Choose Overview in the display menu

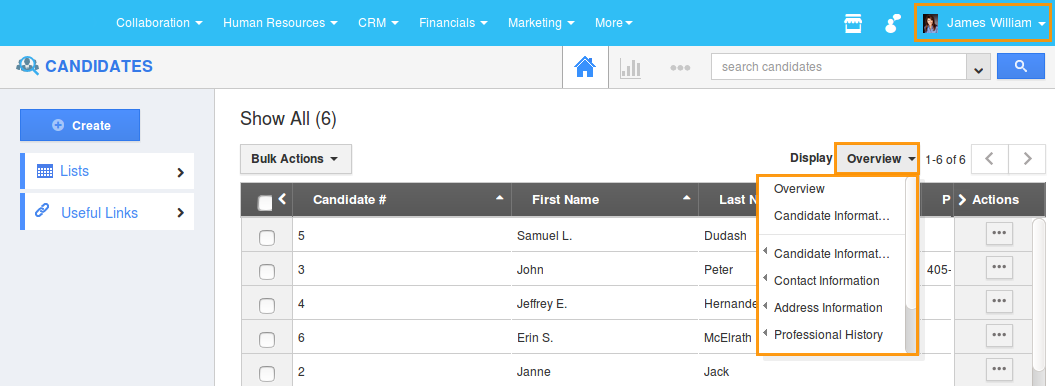pos(799,189)
